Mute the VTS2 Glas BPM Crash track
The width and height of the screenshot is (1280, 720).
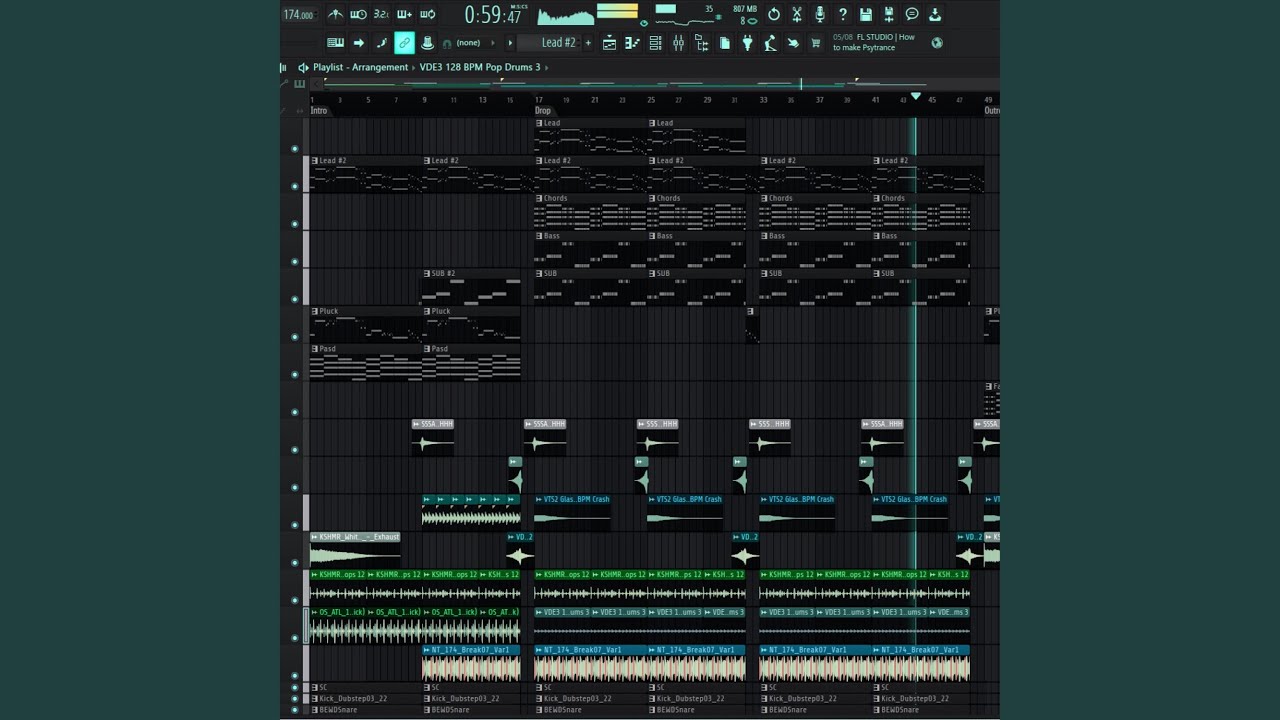coord(294,525)
